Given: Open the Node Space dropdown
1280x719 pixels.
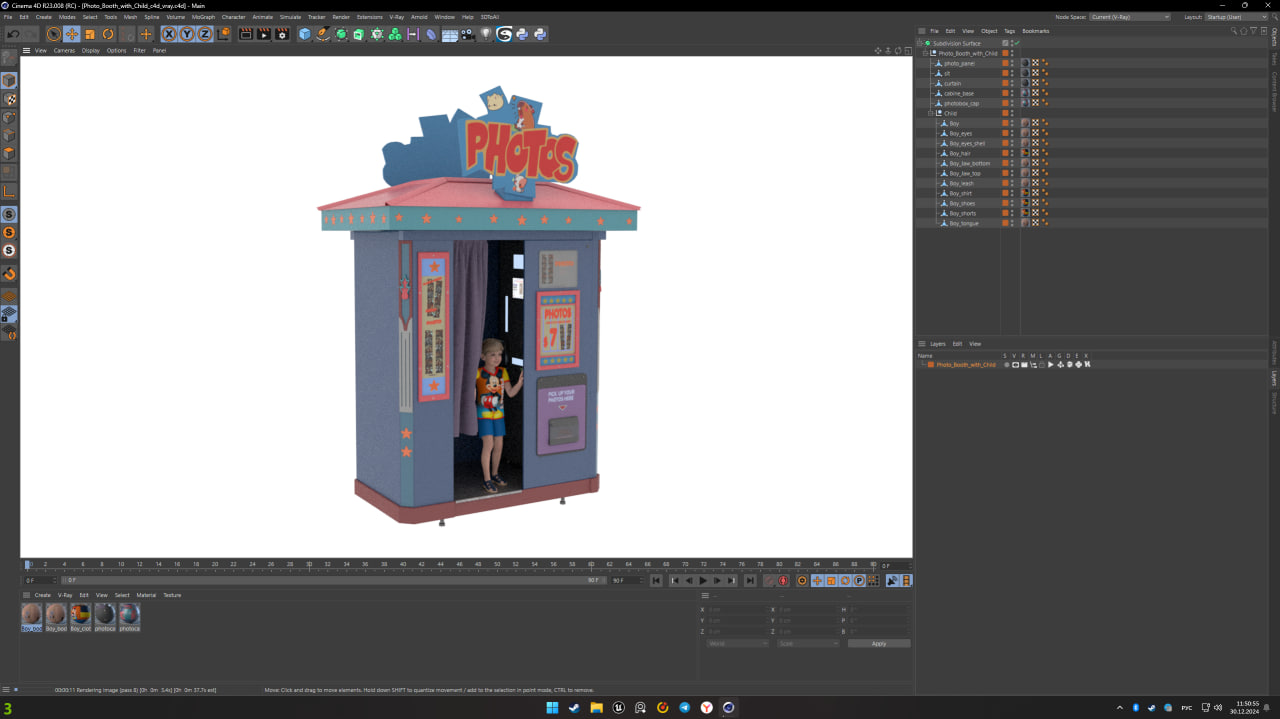Looking at the screenshot, I should [1130, 17].
